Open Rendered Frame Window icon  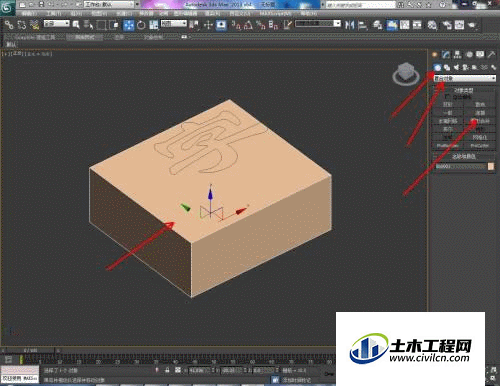click(x=459, y=25)
